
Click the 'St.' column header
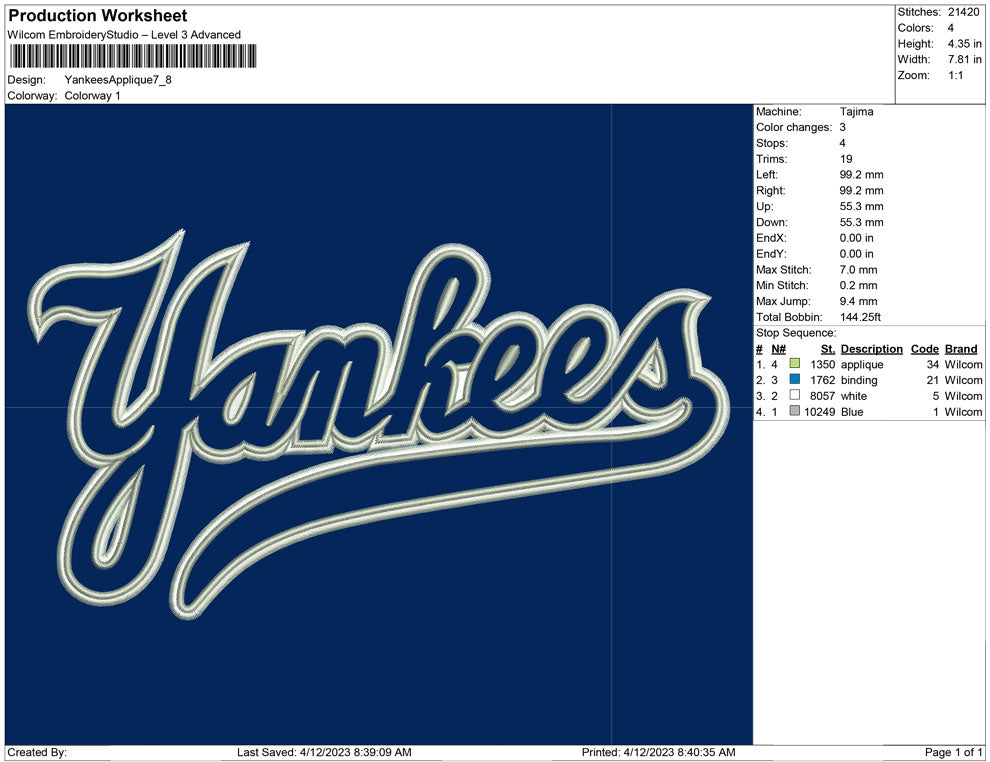[828, 349]
